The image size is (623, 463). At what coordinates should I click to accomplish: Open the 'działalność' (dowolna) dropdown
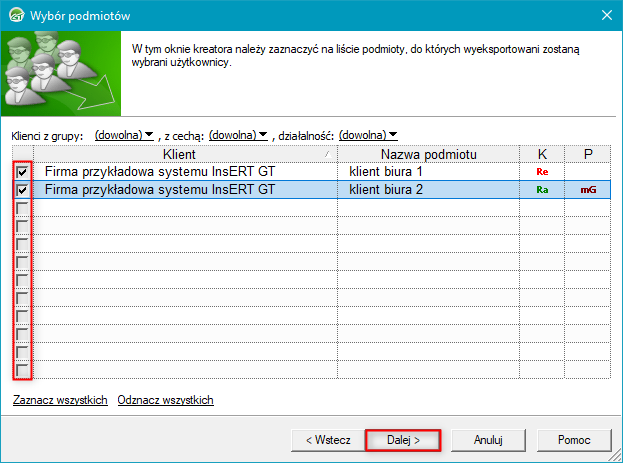pyautogui.click(x=368, y=135)
